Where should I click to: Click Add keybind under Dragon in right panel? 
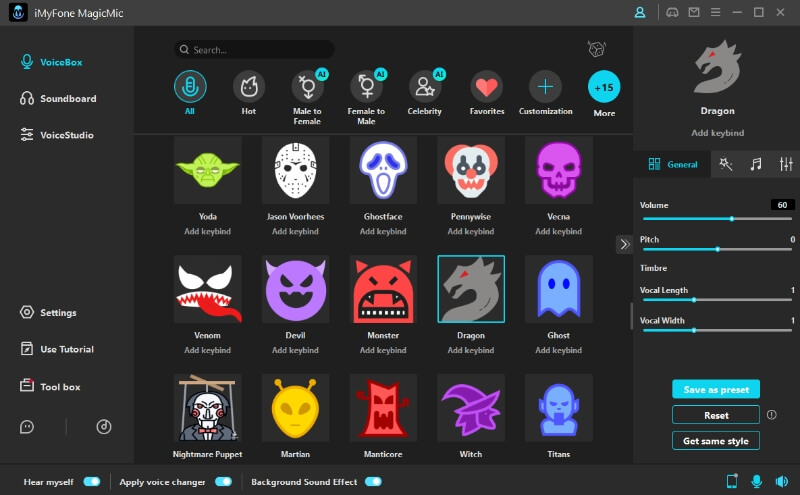click(x=717, y=133)
